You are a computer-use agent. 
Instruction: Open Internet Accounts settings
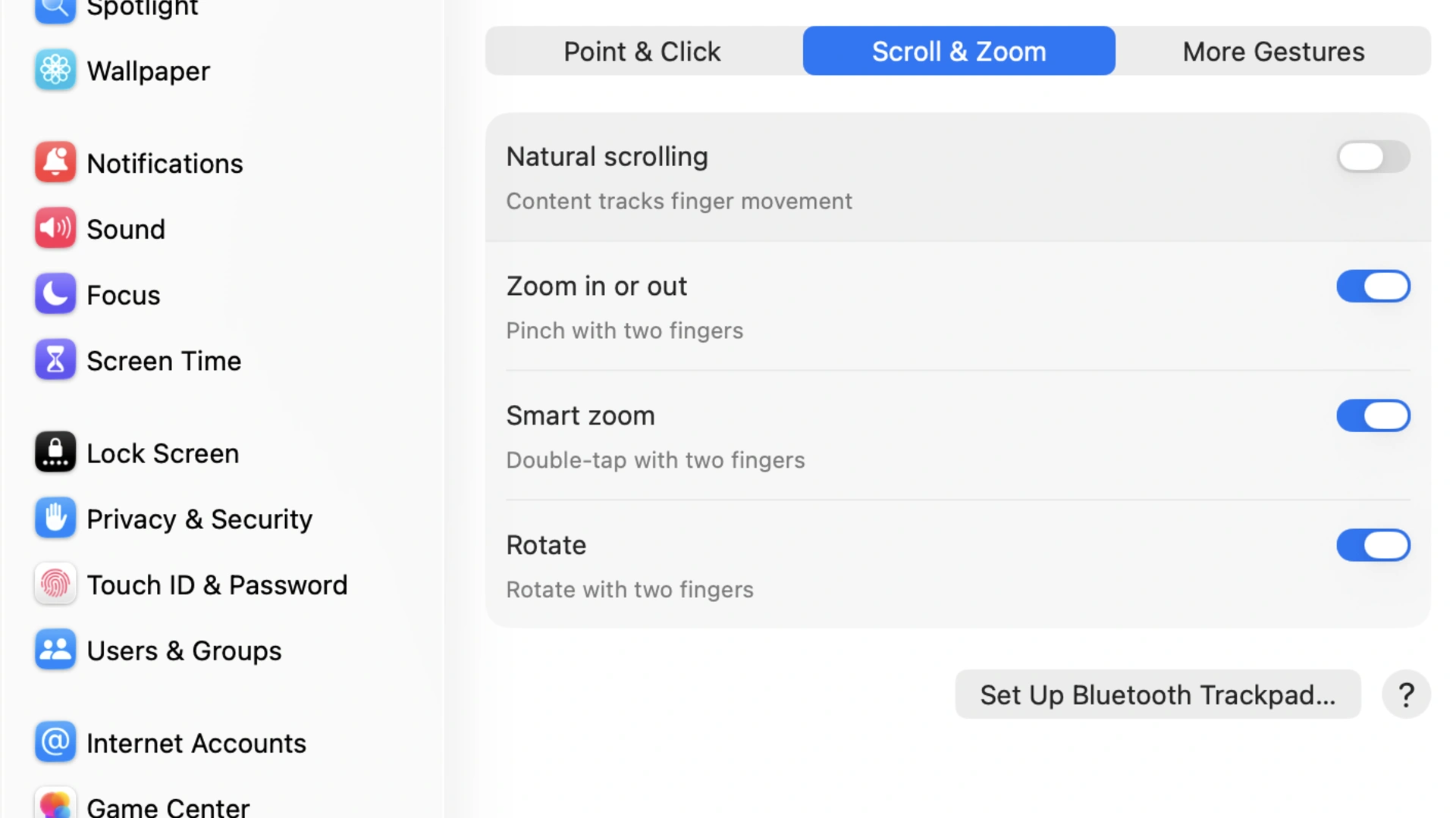pyautogui.click(x=196, y=742)
